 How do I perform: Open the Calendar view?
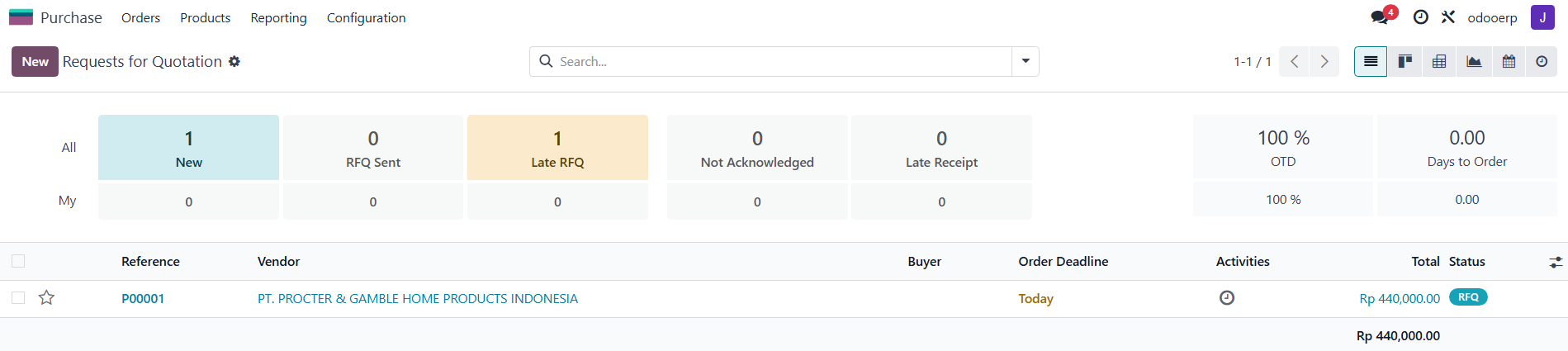1509,61
